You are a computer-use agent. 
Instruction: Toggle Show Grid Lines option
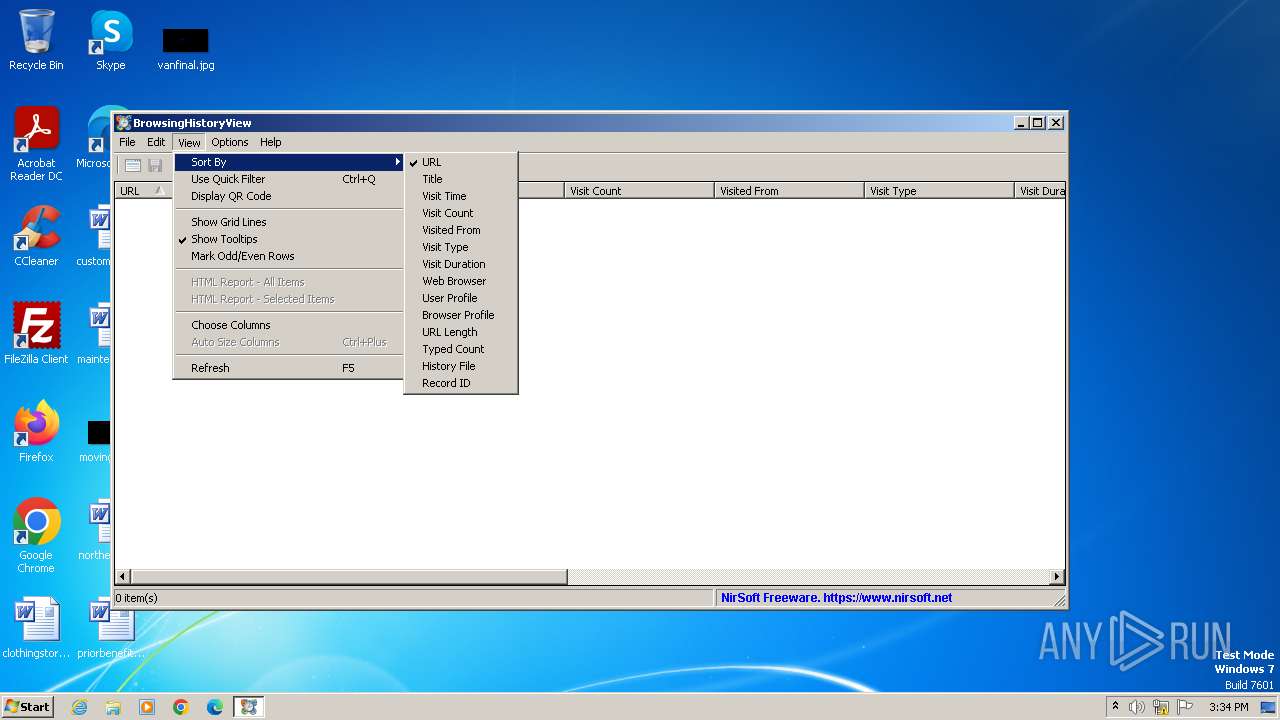[x=289, y=222]
